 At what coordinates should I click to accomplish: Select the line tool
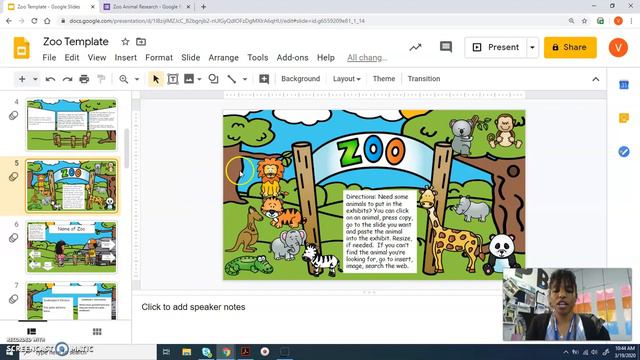click(231, 79)
